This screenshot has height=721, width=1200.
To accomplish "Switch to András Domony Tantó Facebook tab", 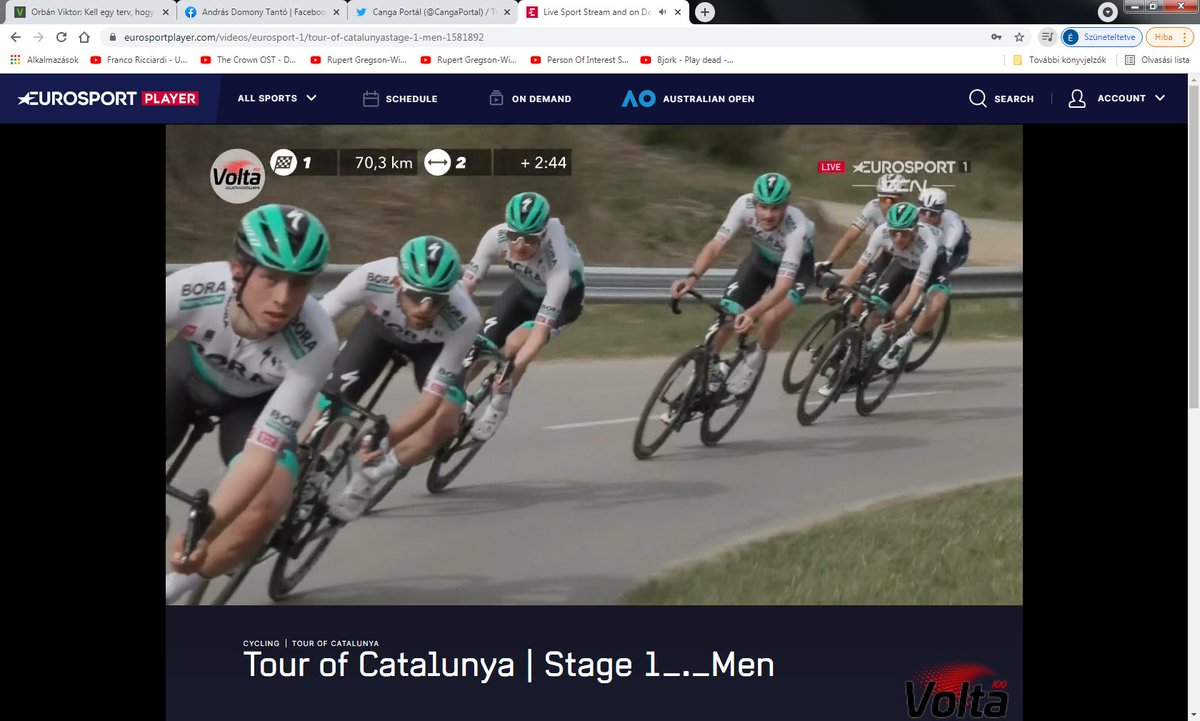I will point(260,13).
